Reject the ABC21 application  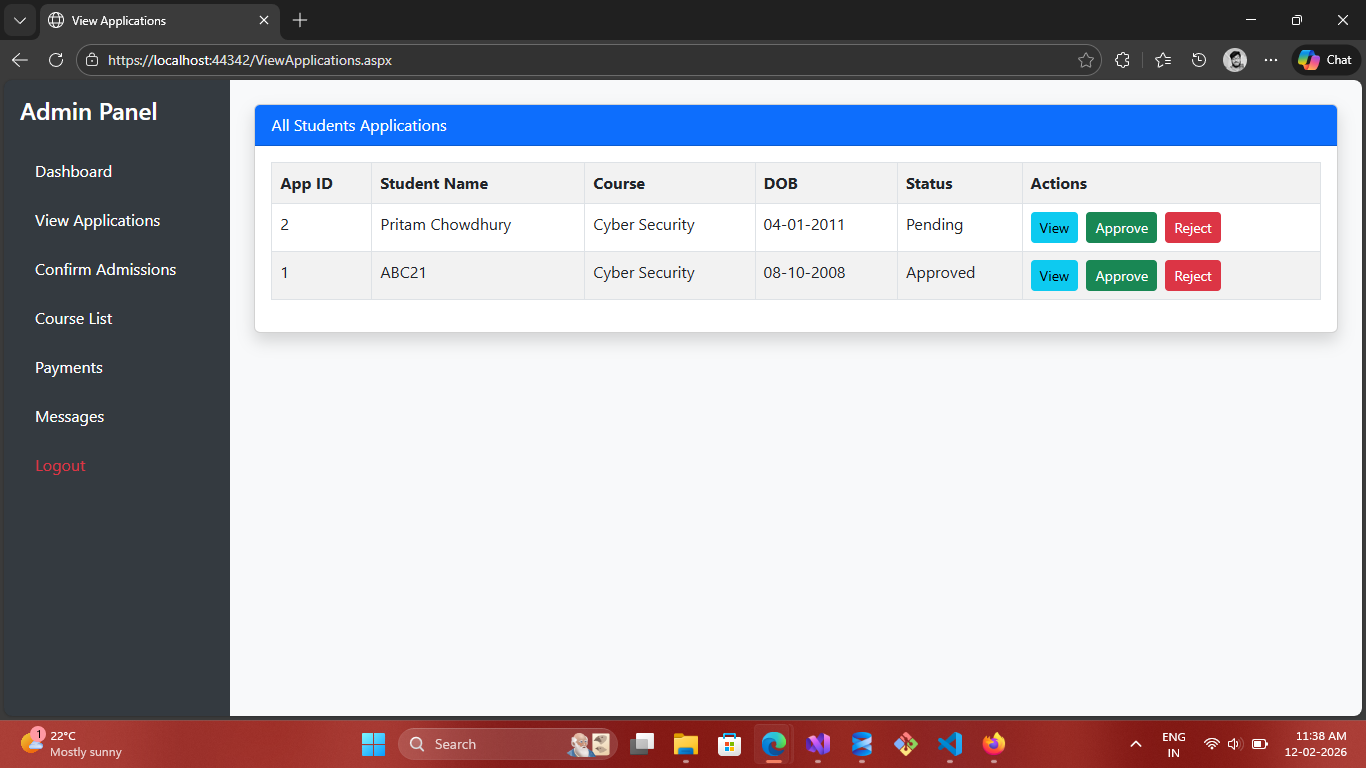pos(1192,276)
